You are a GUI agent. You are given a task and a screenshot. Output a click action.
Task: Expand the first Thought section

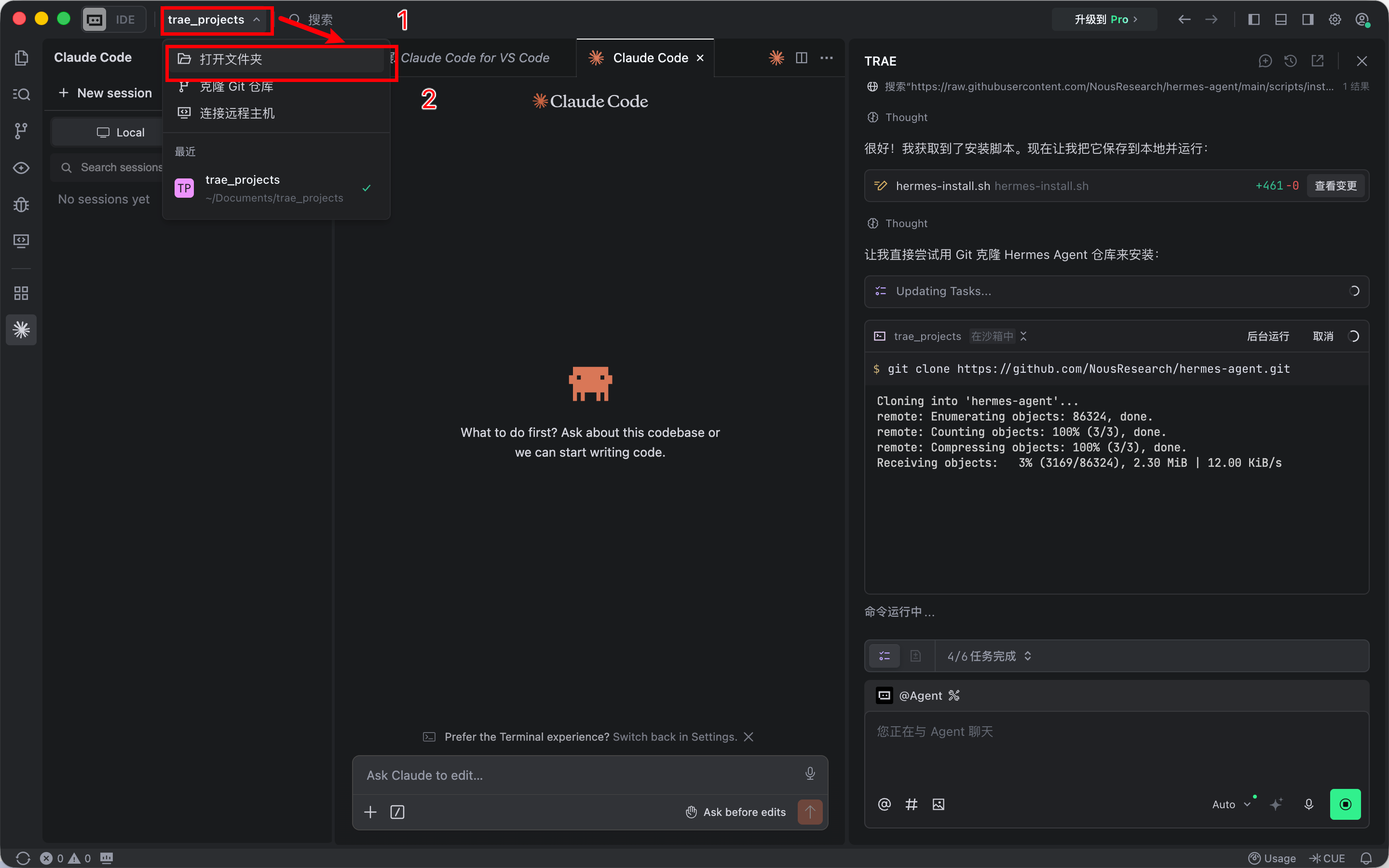tap(898, 117)
